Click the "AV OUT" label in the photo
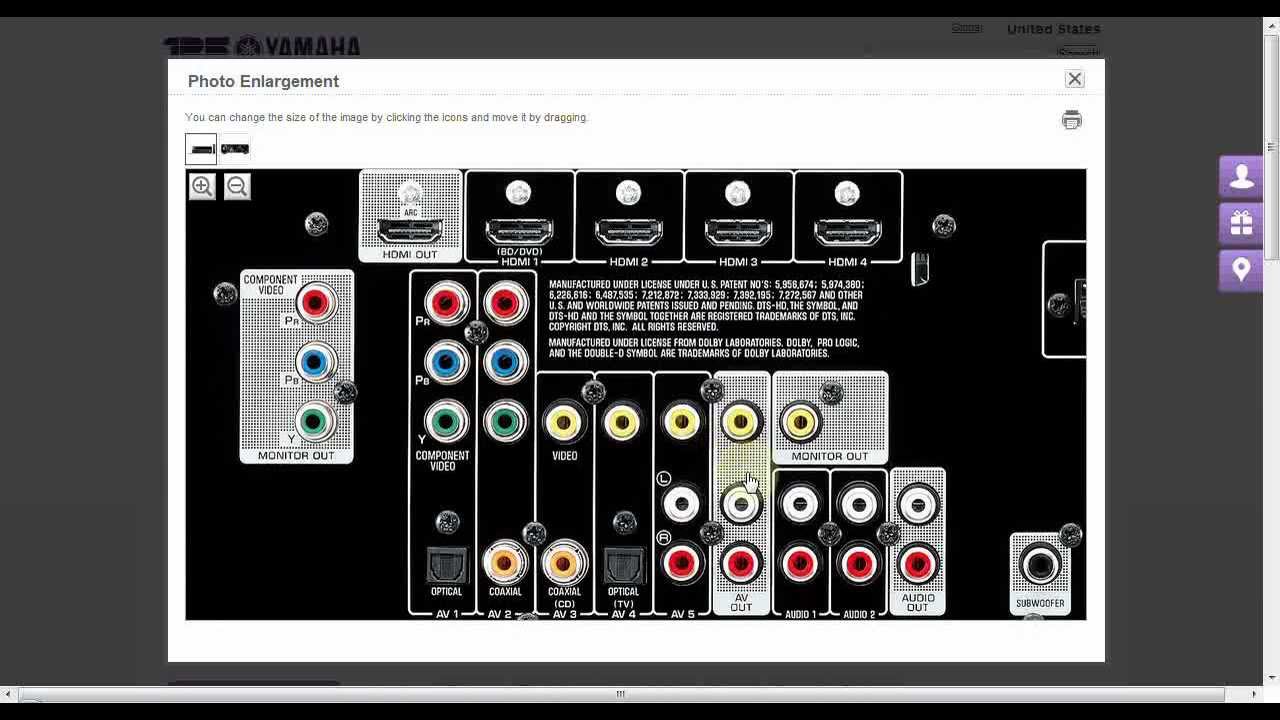 (x=741, y=602)
